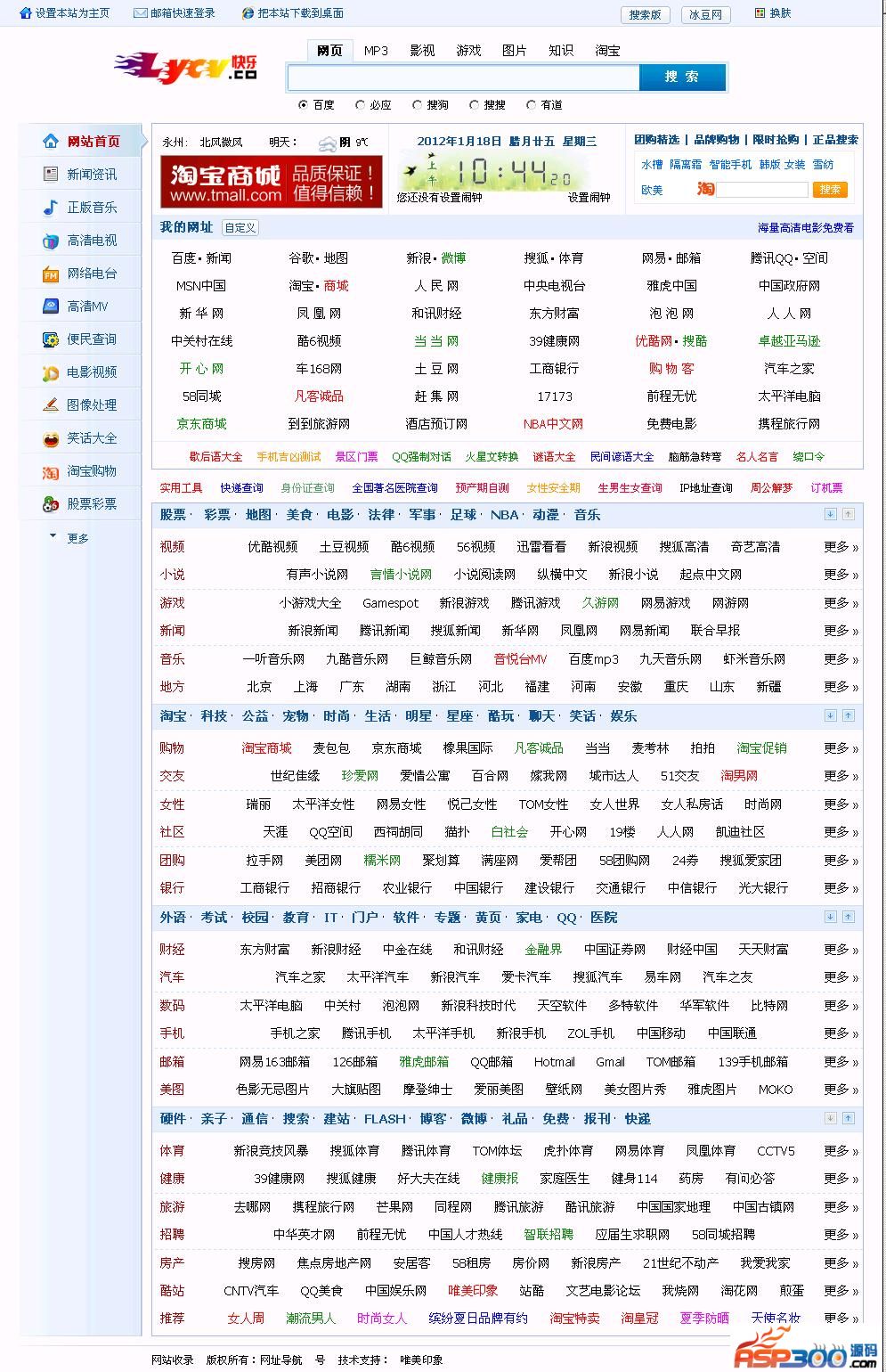The width and height of the screenshot is (886, 1372).
Task: Click down arrow icon in 淘宝 section header
Action: click(x=830, y=715)
